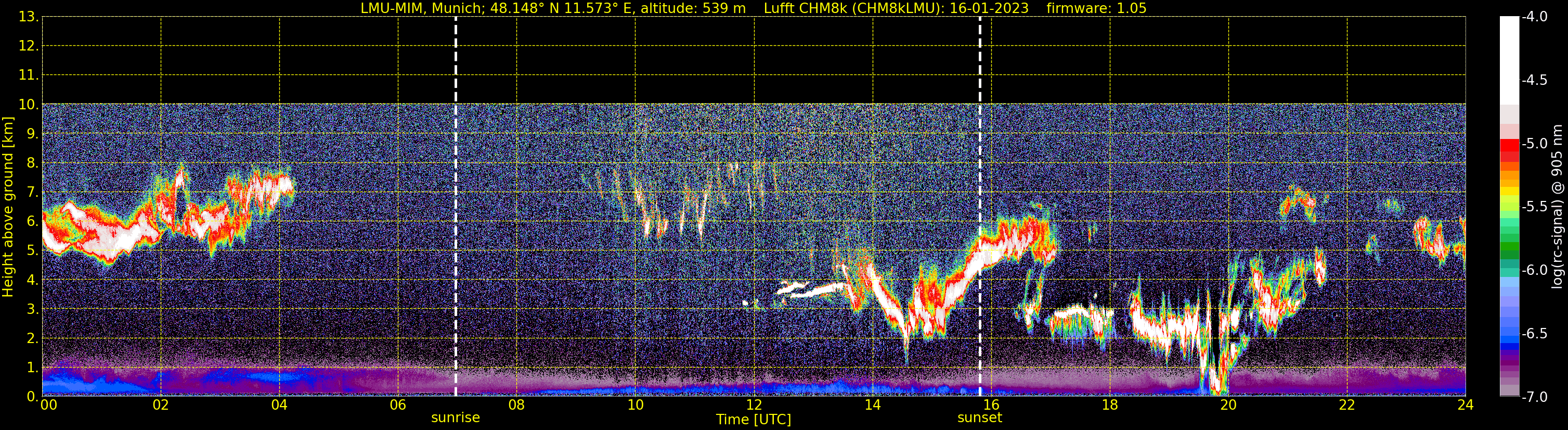Click the 'Time [UTC]' x-axis label
Image resolution: width=1568 pixels, height=430 pixels.
754,419
